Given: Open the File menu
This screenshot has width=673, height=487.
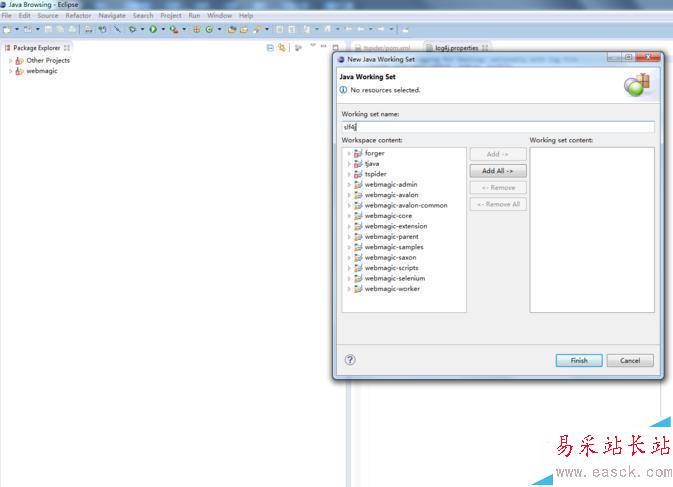Looking at the screenshot, I should [6, 15].
